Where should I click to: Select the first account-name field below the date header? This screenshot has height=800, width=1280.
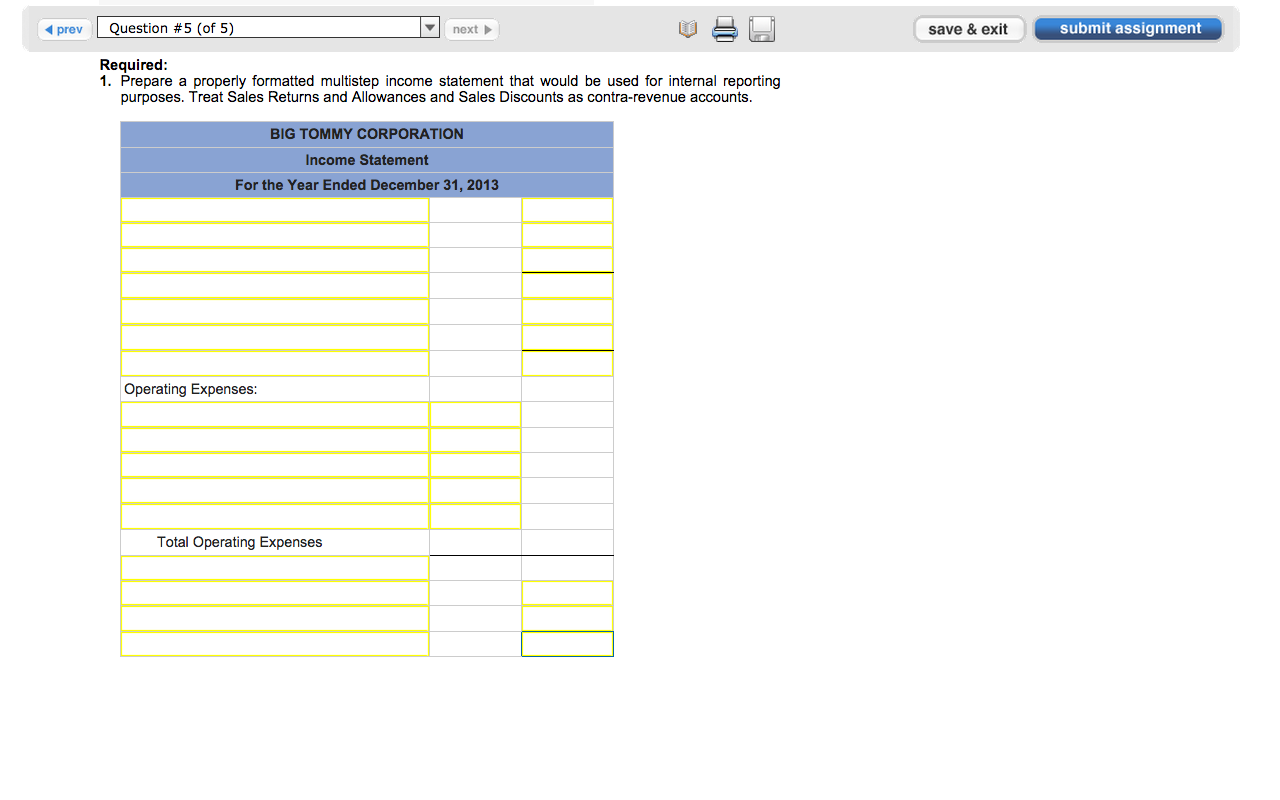275,210
